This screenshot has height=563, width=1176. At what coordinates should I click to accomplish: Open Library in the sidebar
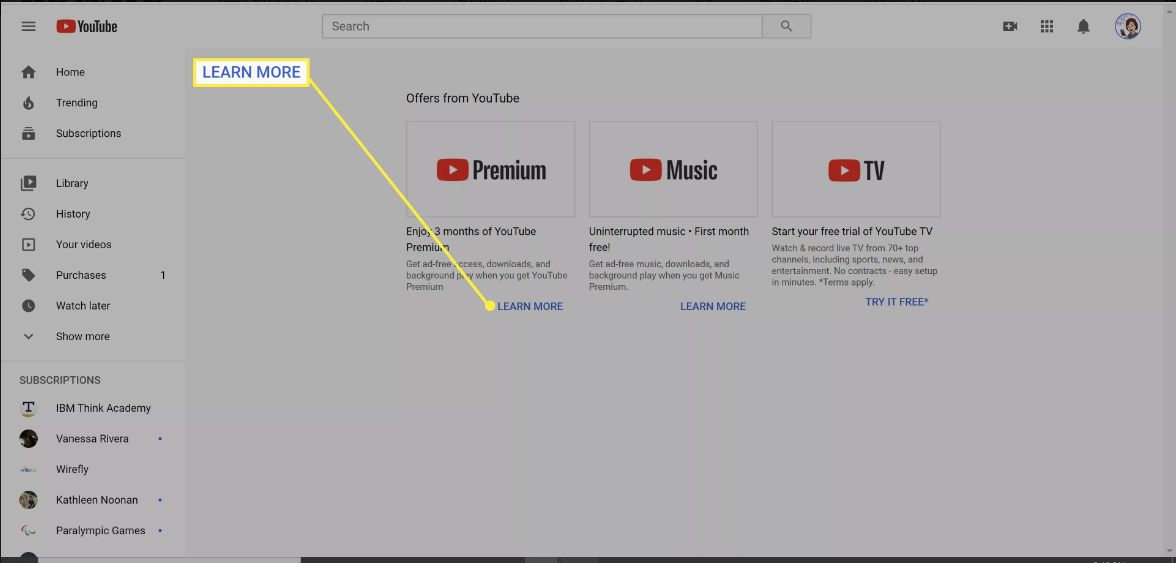click(72, 184)
